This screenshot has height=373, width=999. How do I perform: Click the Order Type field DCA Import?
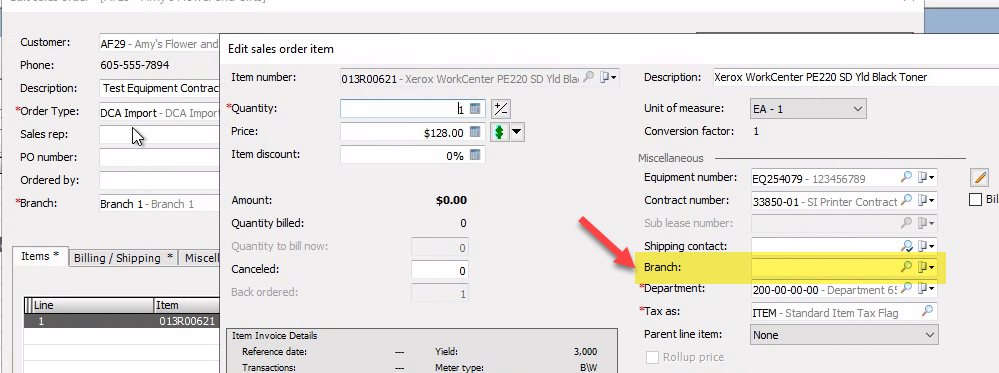(x=159, y=113)
